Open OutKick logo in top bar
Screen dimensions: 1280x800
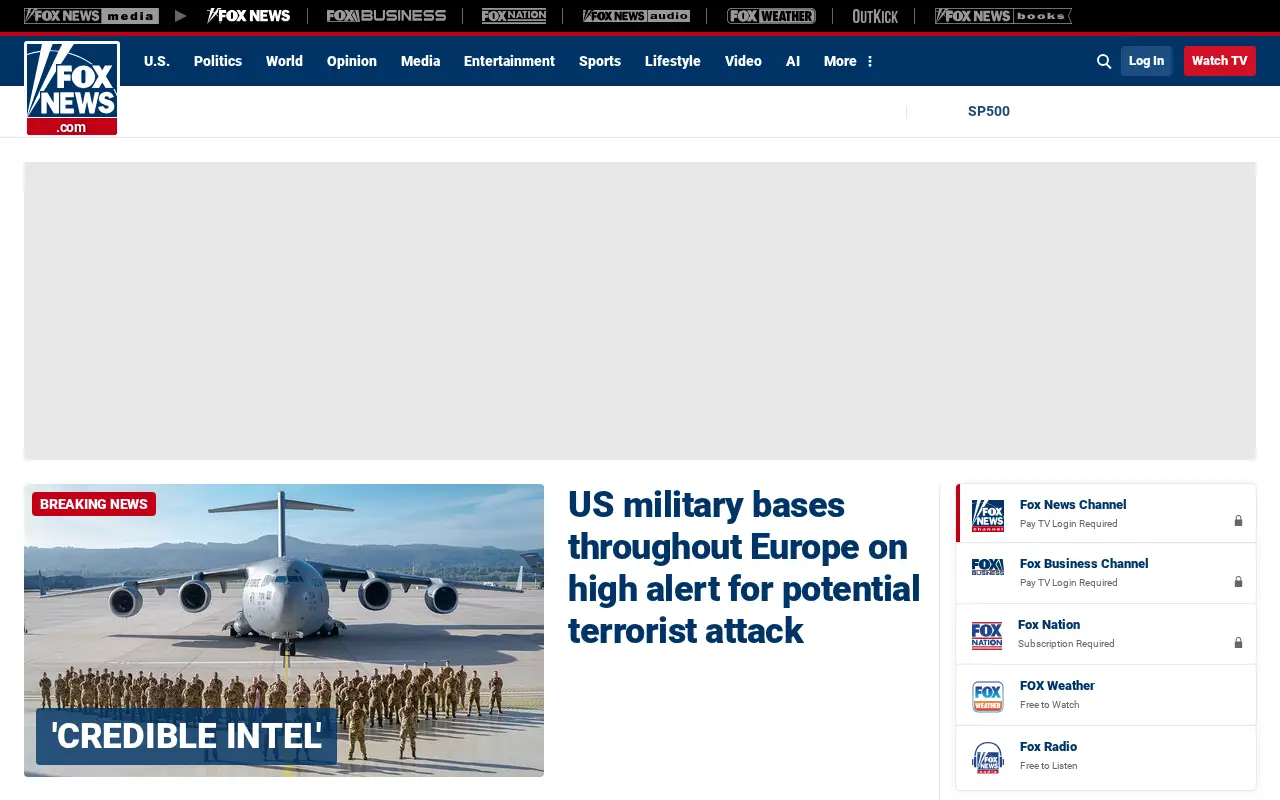(875, 16)
